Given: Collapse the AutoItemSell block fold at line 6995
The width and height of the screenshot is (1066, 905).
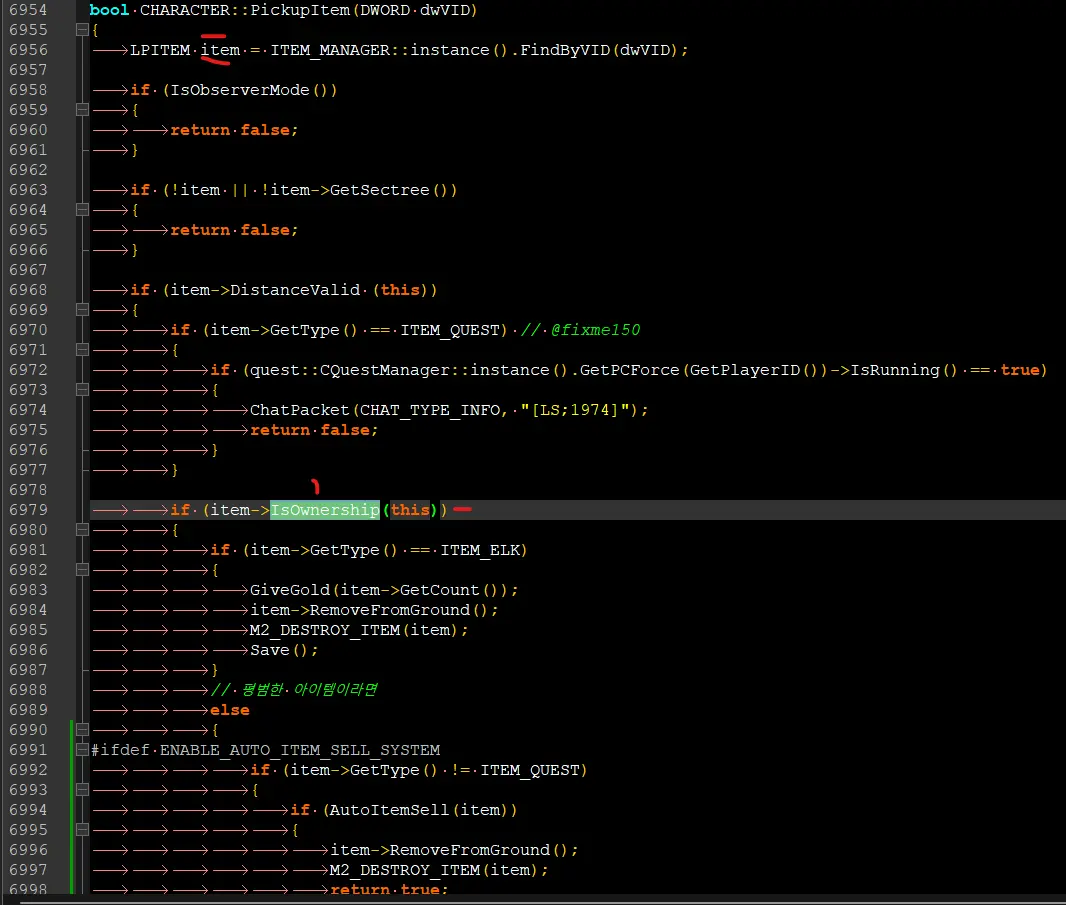Looking at the screenshot, I should pyautogui.click(x=82, y=830).
